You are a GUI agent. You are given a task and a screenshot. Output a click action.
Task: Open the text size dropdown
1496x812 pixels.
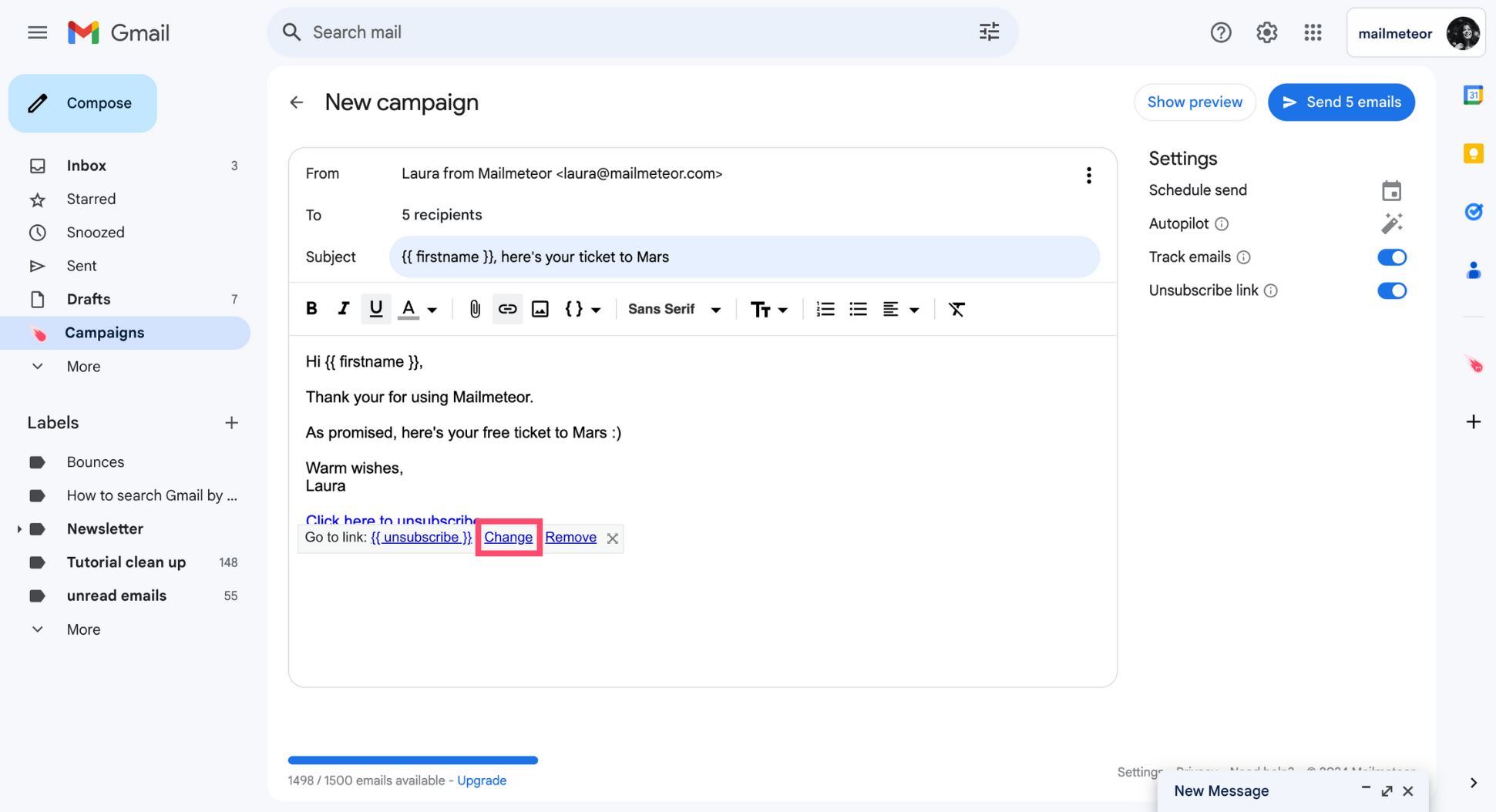768,309
